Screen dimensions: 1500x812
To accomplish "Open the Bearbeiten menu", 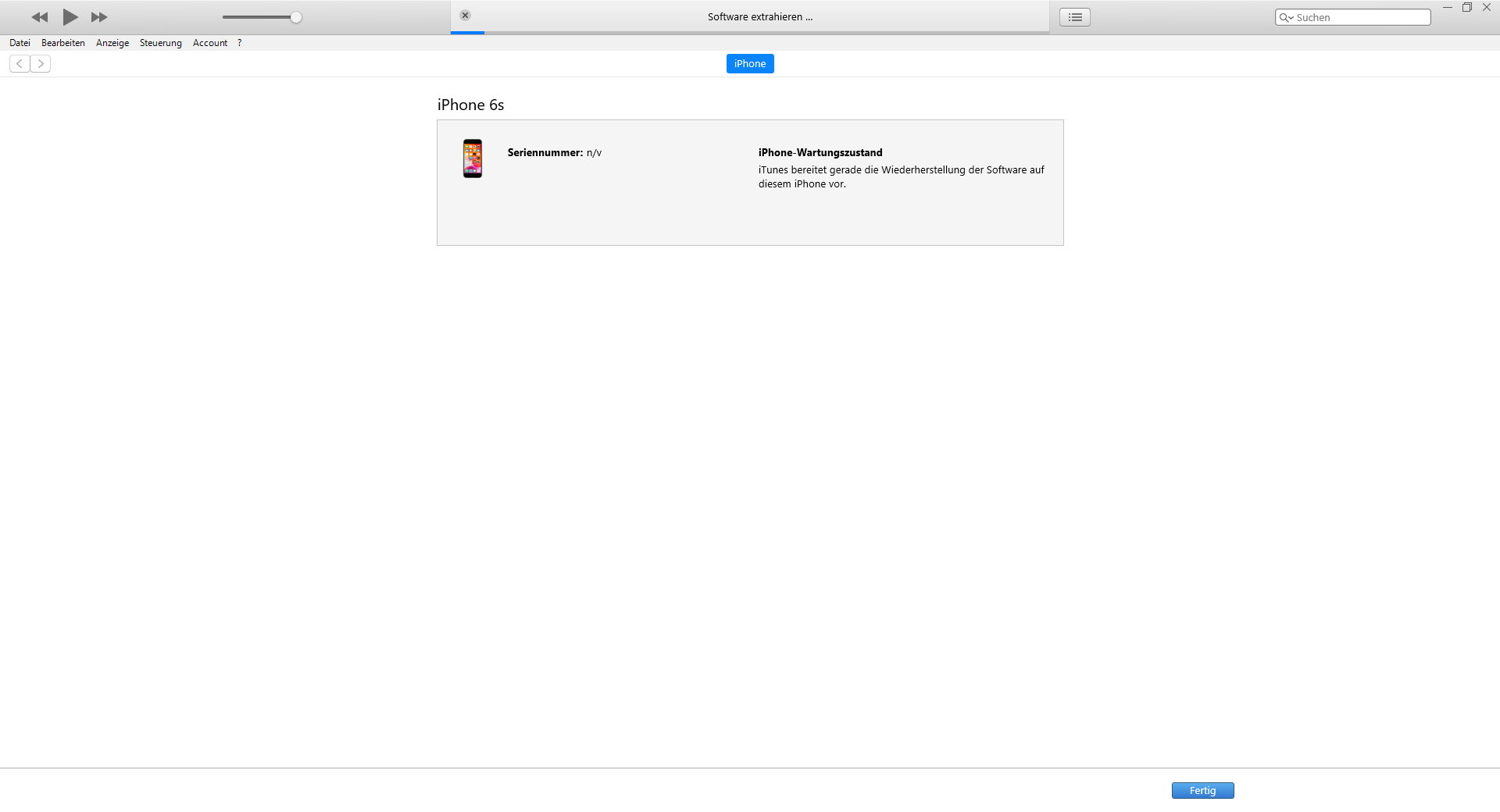I will coord(63,43).
